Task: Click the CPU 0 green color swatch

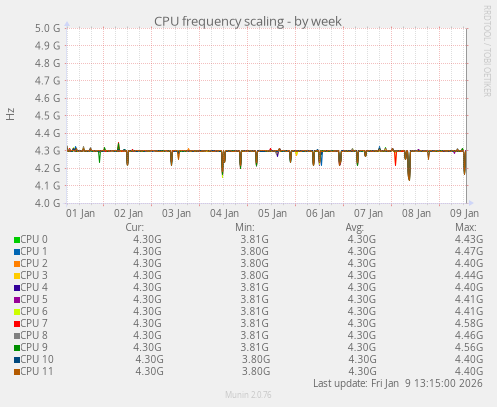Action: (x=17, y=240)
